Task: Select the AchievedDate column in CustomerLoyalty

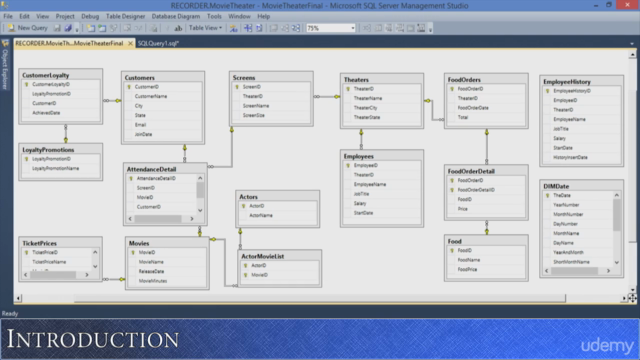Action: point(60,113)
